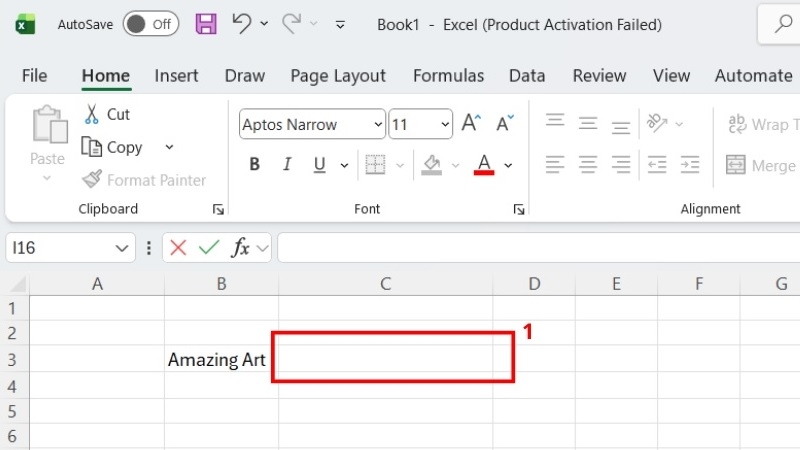The width and height of the screenshot is (800, 450).
Task: Open the Fill Color palette dropdown
Action: pyautogui.click(x=456, y=165)
